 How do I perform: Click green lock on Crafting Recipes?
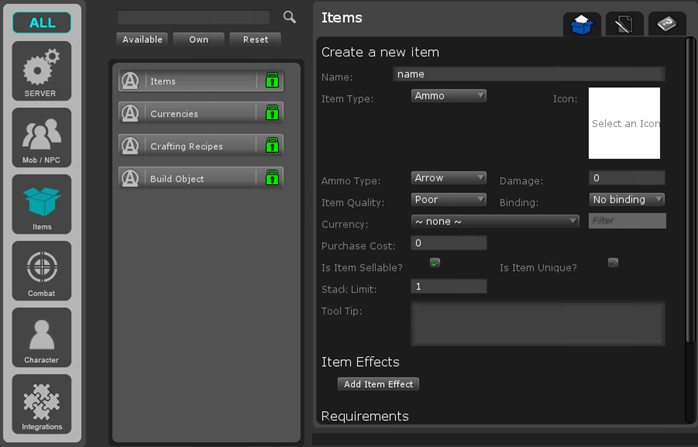point(271,146)
